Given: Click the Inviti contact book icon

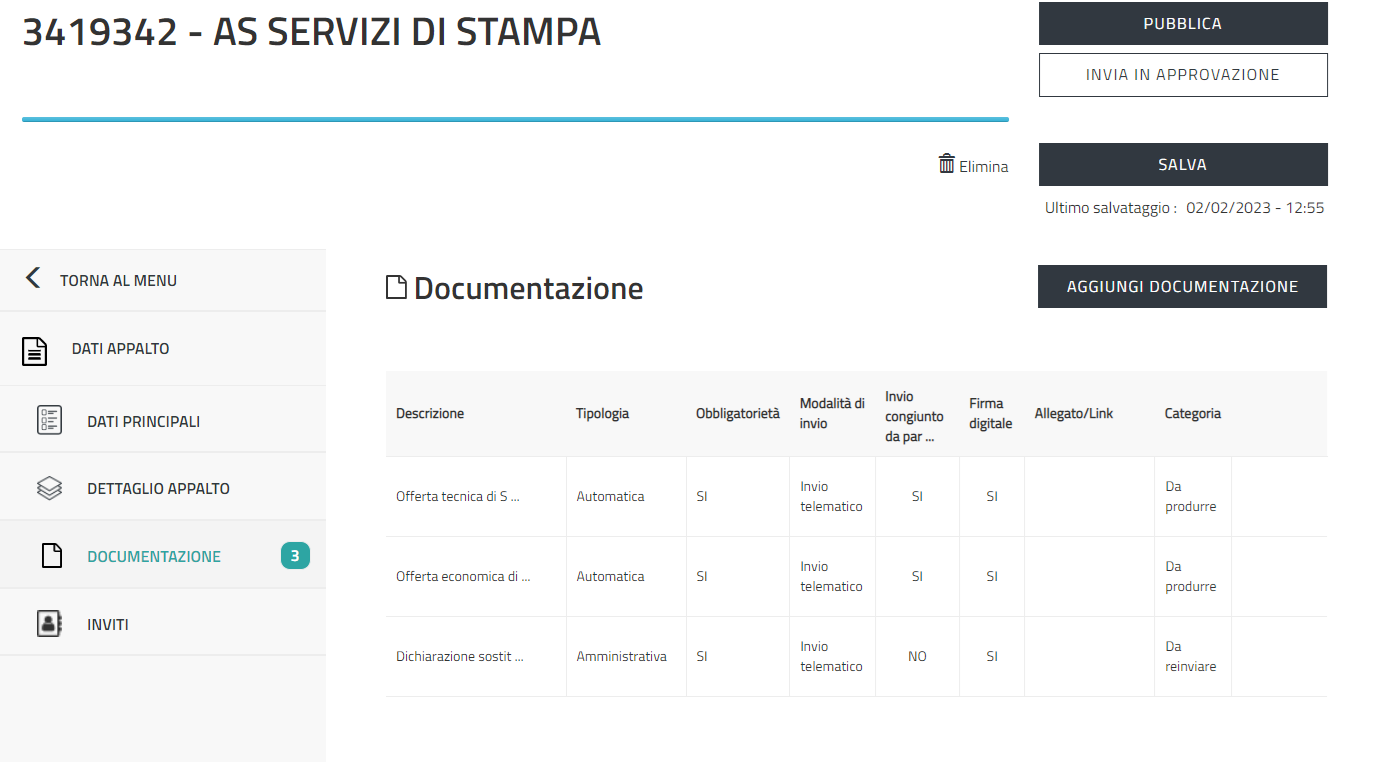Looking at the screenshot, I should point(49,624).
